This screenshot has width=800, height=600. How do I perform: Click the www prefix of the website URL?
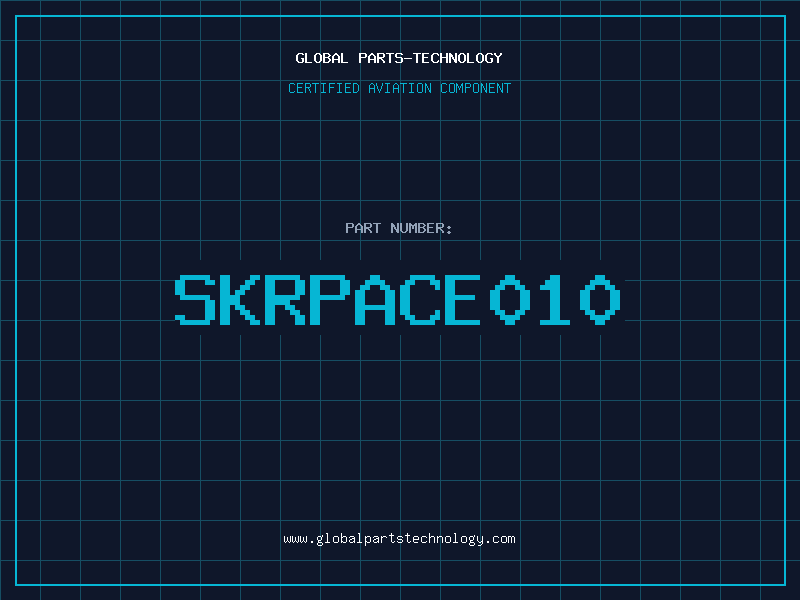tap(295, 539)
